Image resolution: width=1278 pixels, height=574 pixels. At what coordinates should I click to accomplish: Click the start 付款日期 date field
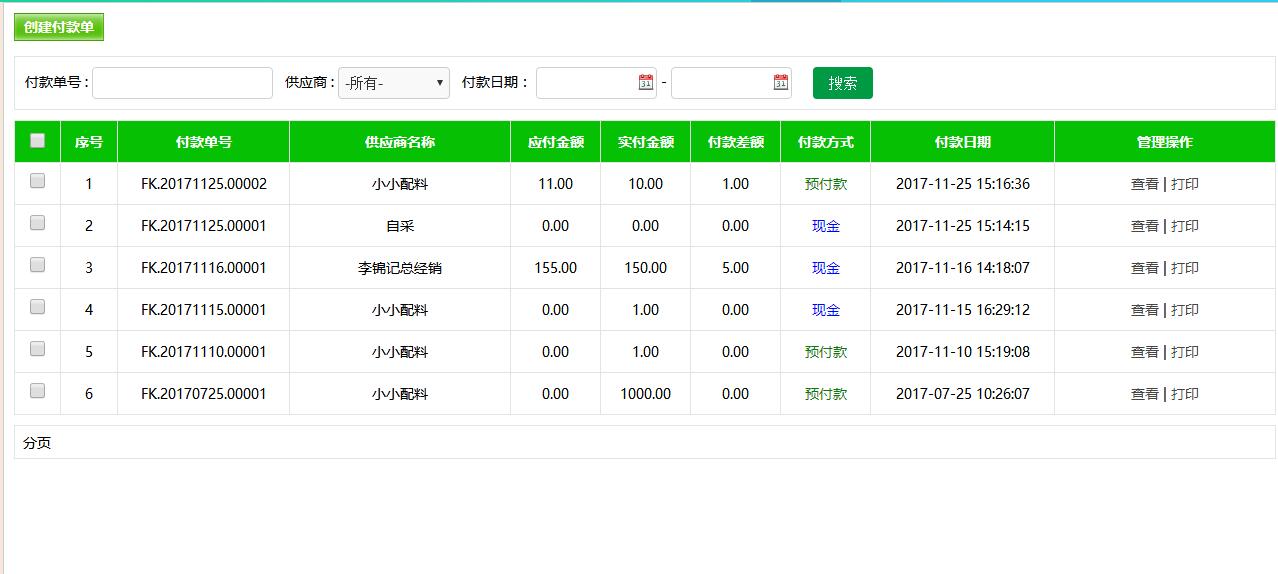(x=587, y=83)
